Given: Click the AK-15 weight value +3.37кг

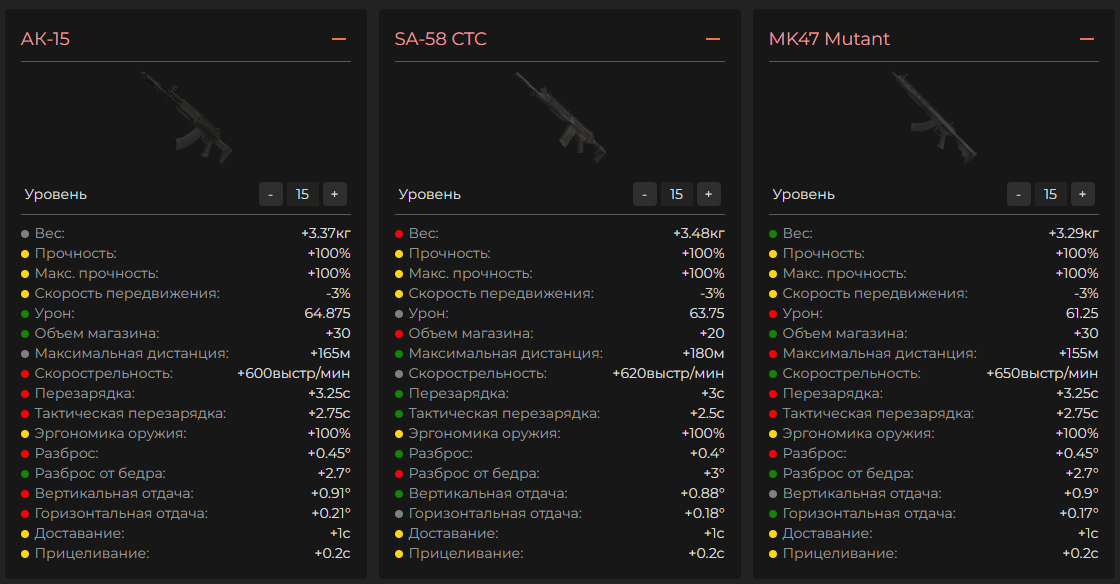Looking at the screenshot, I should [326, 233].
